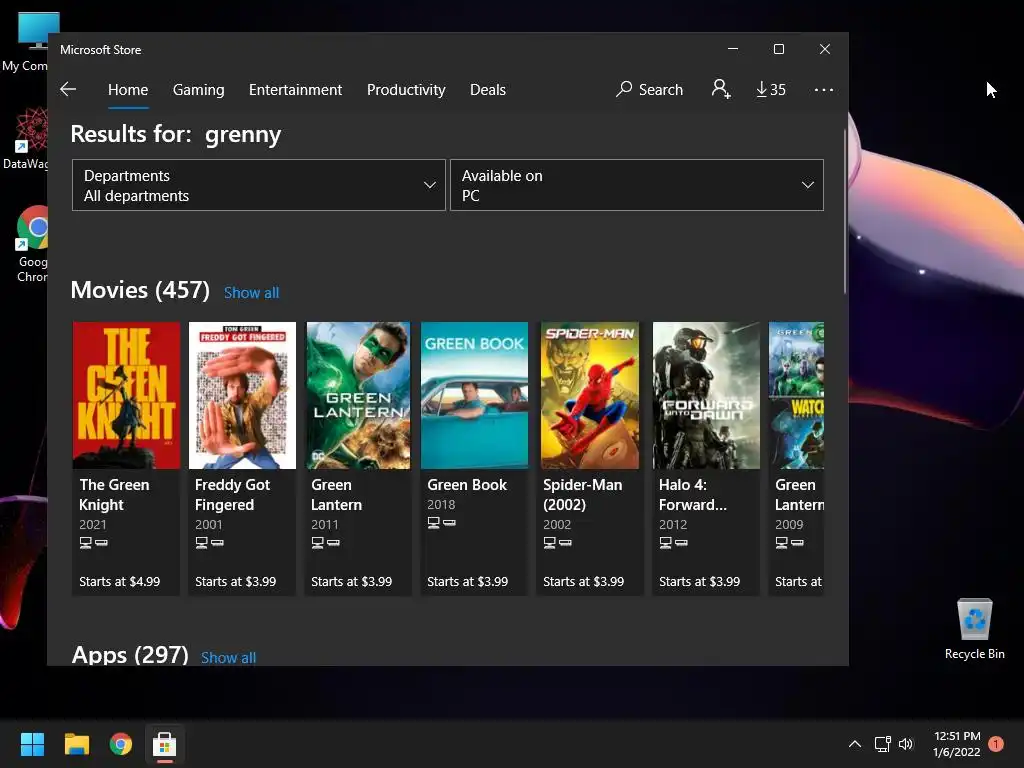Open the Productivity tab
The image size is (1024, 768).
pyautogui.click(x=406, y=89)
